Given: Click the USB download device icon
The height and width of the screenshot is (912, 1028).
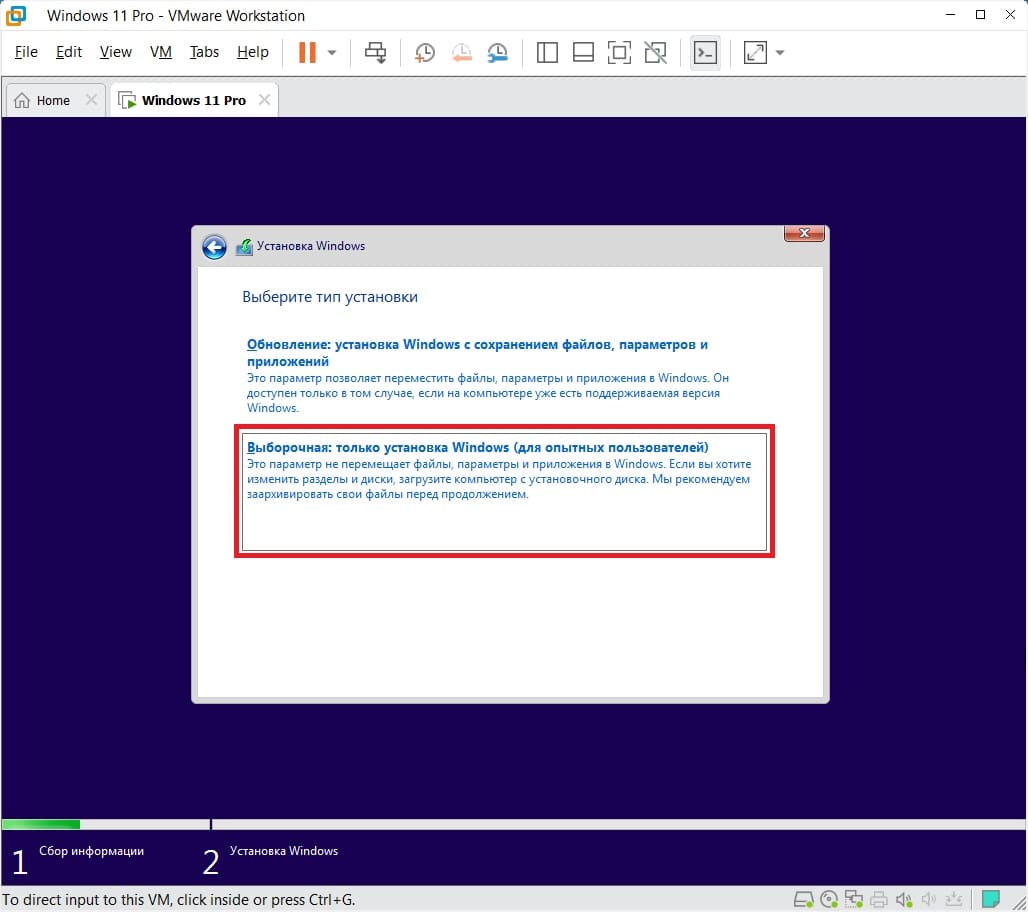Looking at the screenshot, I should click(x=954, y=899).
